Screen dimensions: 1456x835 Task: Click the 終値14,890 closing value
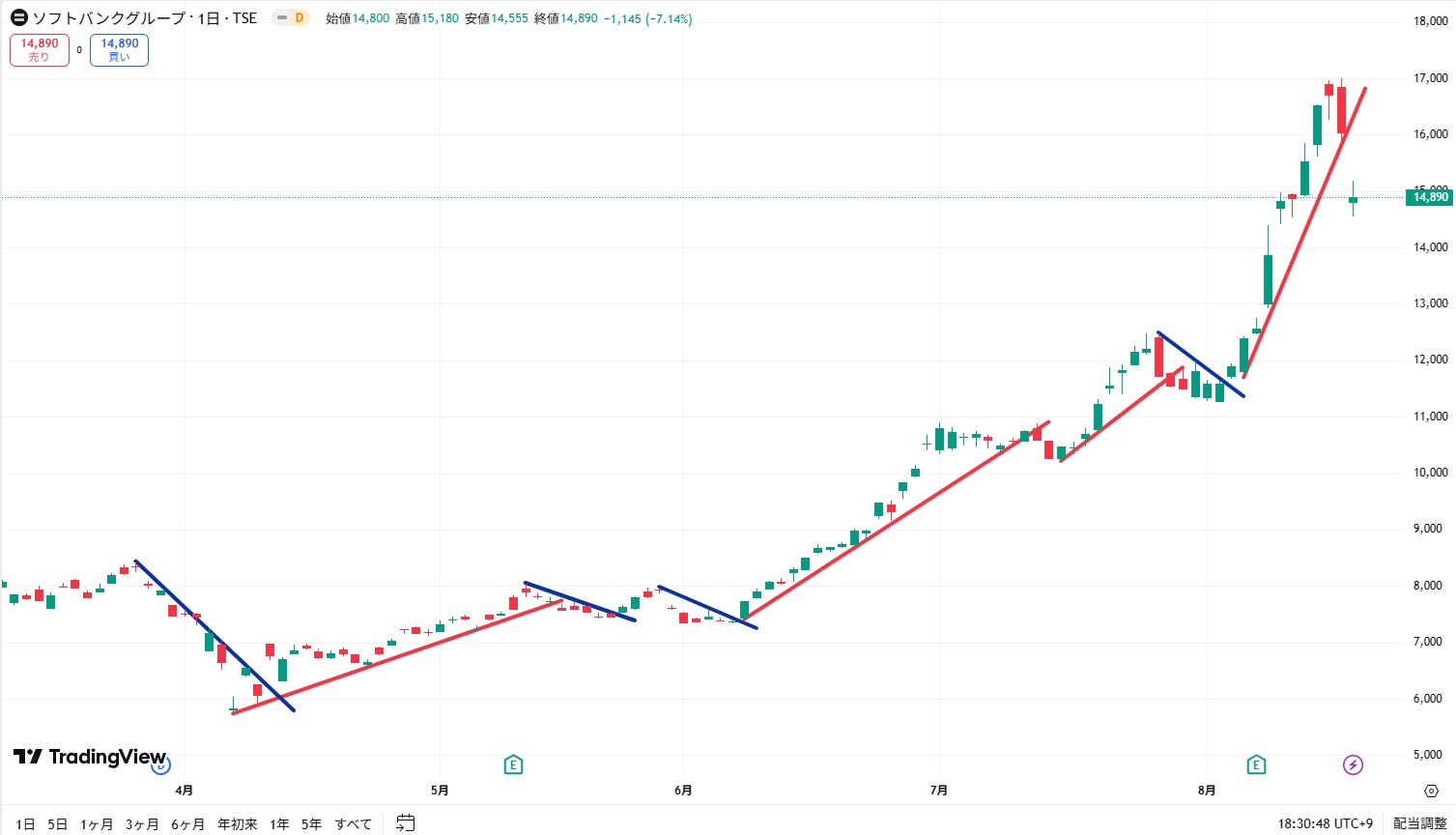(566, 18)
